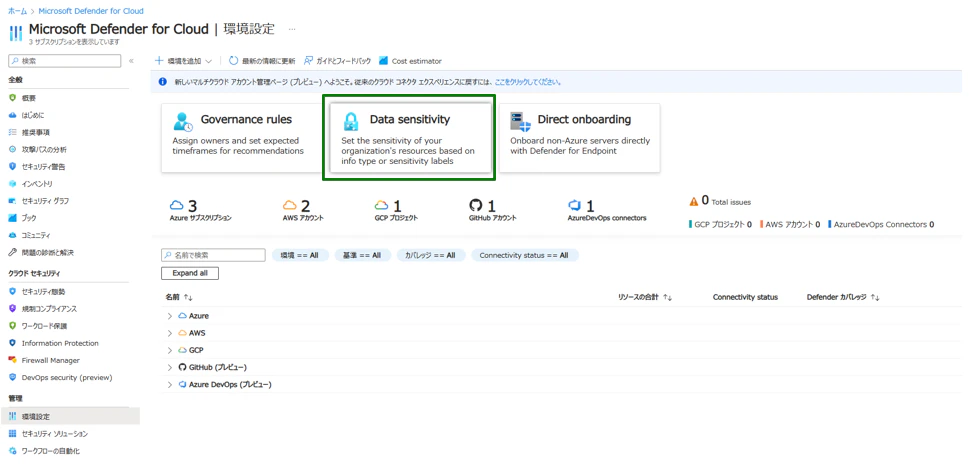Viewport: 973px width, 465px height.
Task: Open the 環境を追加 dropdown
Action: (183, 61)
